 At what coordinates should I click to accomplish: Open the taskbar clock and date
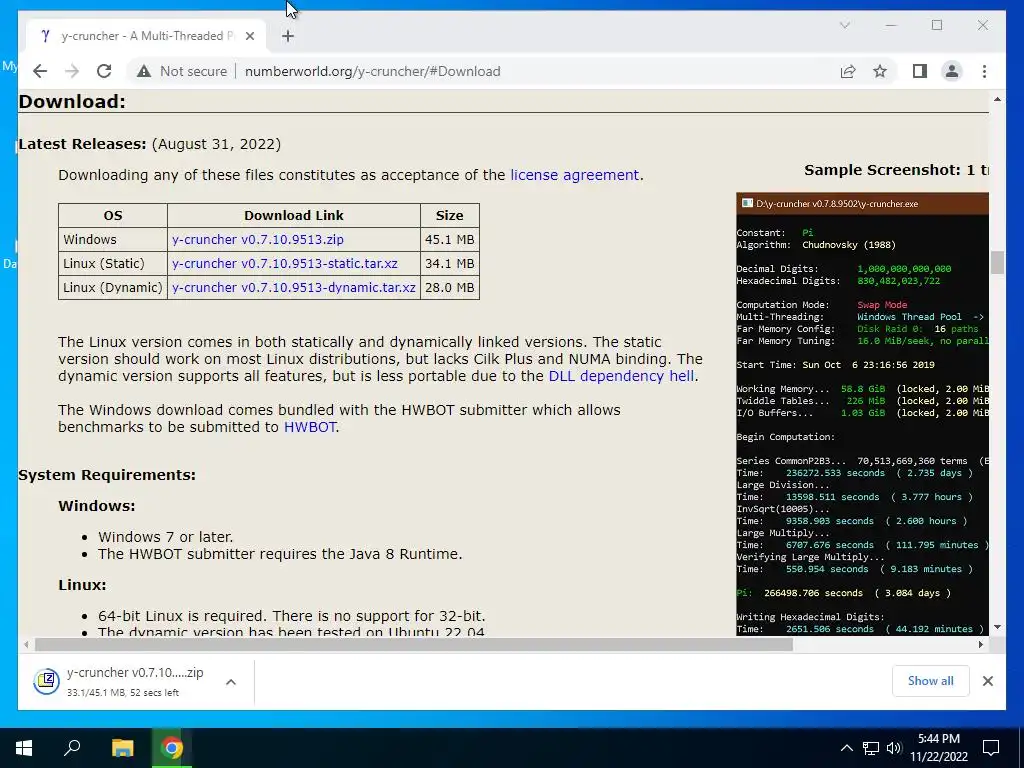tap(939, 748)
